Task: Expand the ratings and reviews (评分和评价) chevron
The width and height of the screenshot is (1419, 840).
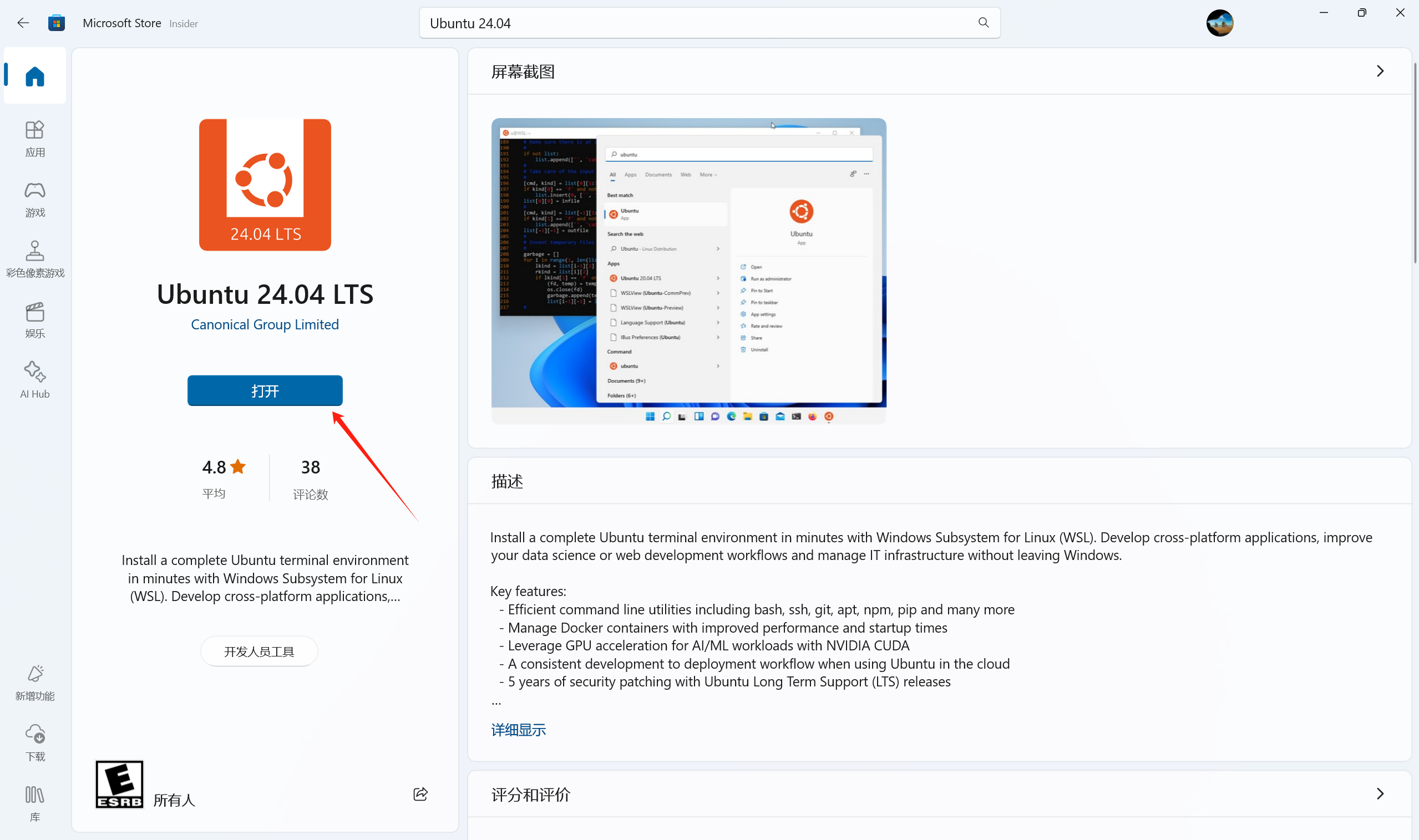Action: [1380, 793]
